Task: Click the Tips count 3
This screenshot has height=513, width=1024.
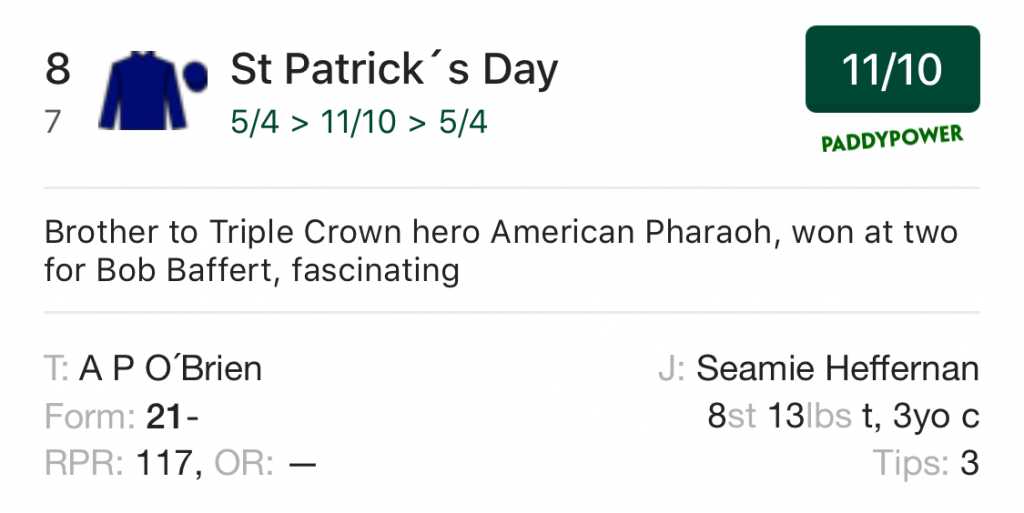Action: click(x=968, y=463)
